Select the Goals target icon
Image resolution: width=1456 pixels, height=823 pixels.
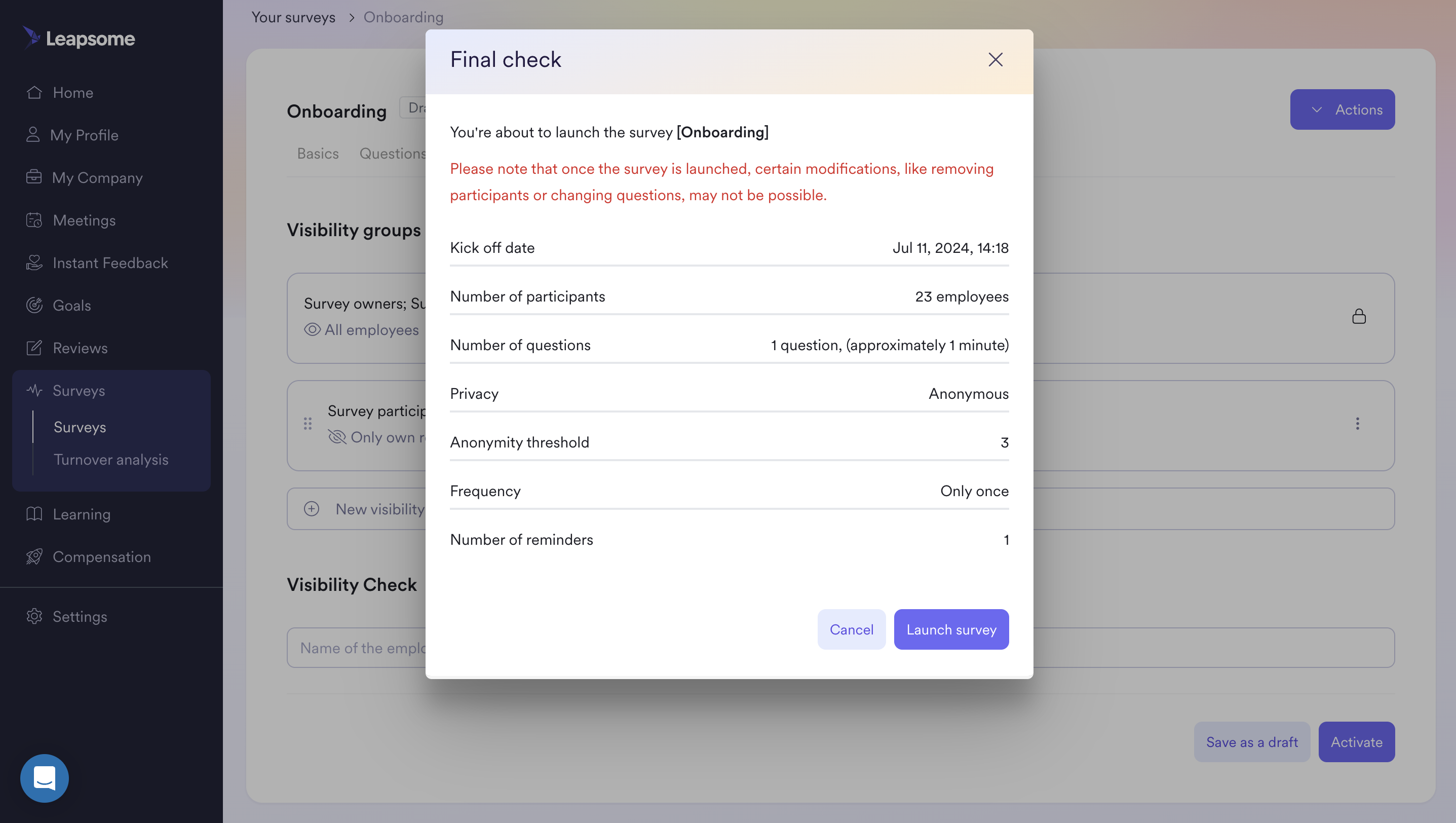click(x=34, y=305)
